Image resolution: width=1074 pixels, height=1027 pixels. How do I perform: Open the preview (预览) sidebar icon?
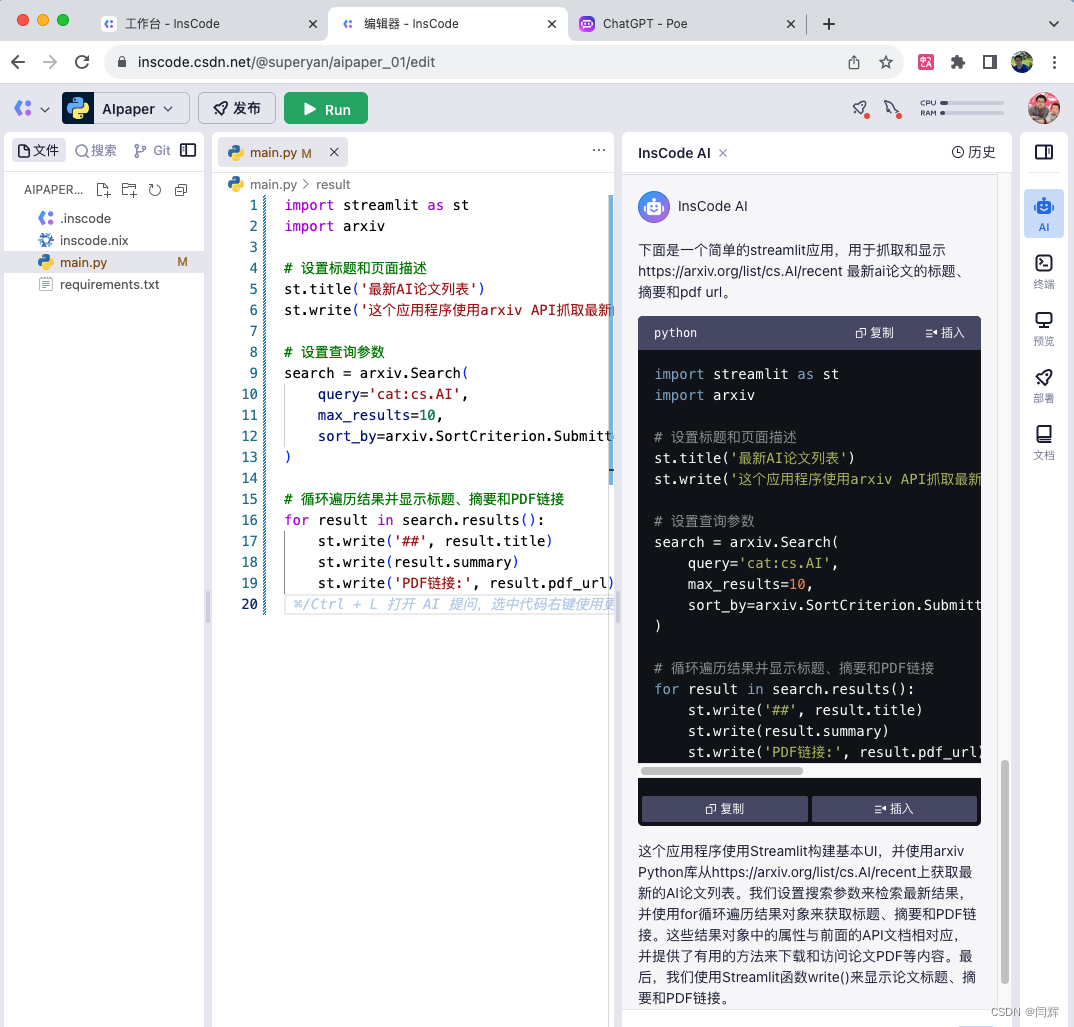(x=1043, y=328)
